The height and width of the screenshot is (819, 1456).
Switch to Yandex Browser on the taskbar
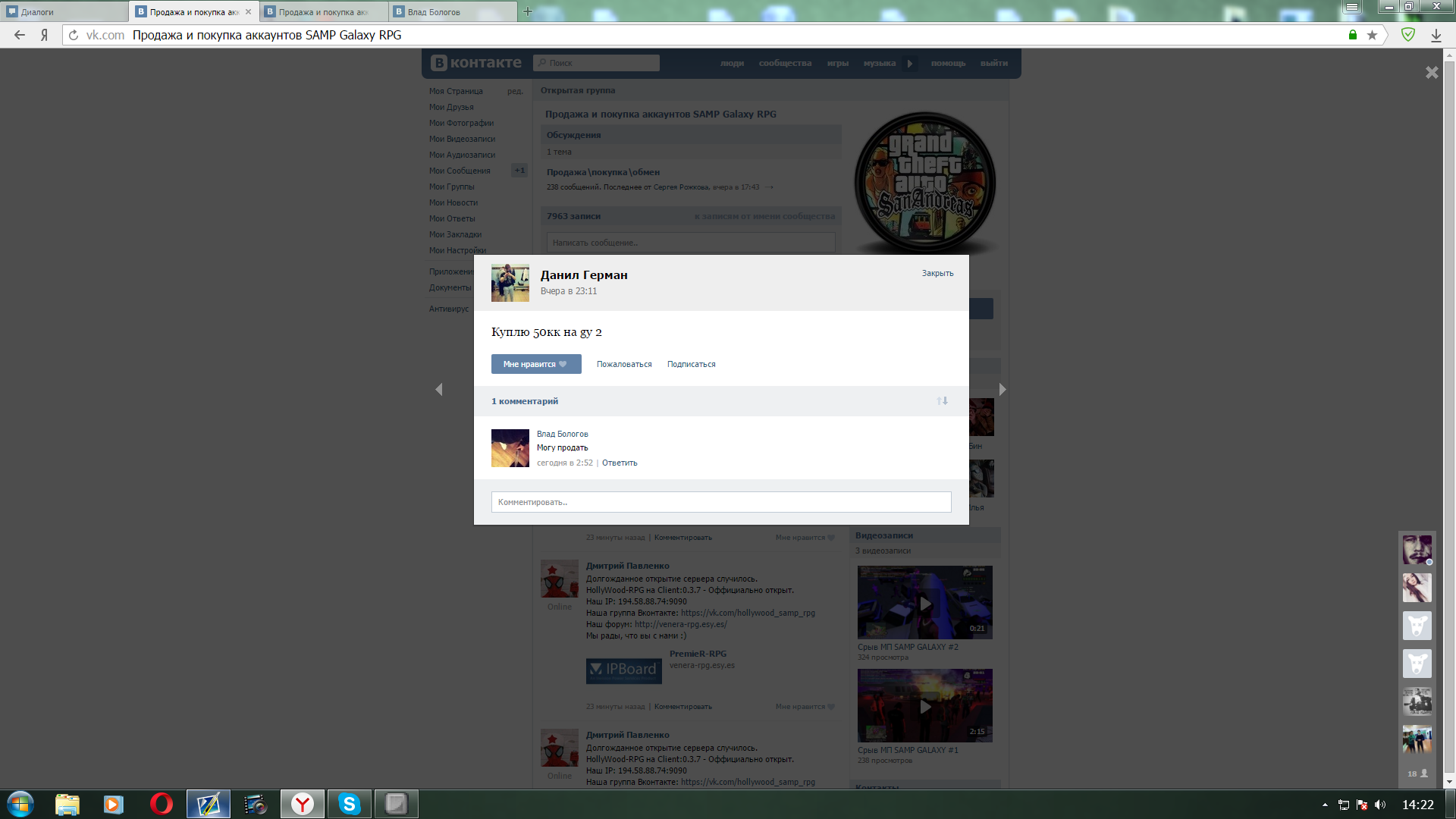click(x=303, y=804)
